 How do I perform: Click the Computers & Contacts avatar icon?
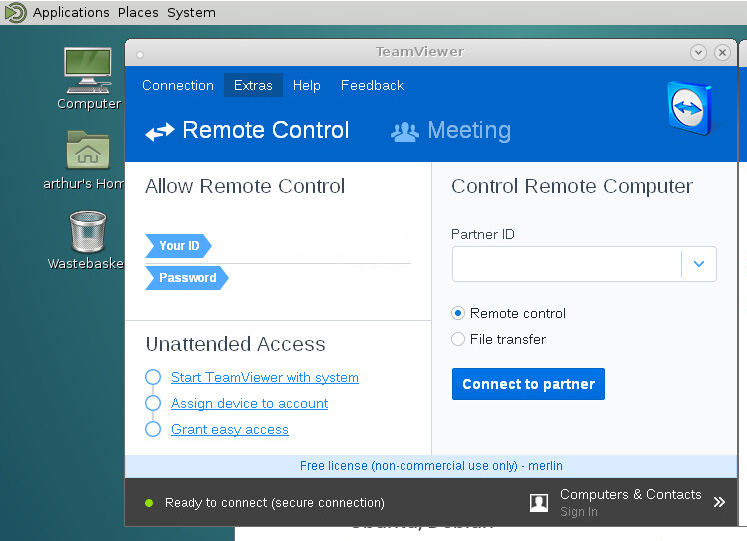(539, 502)
